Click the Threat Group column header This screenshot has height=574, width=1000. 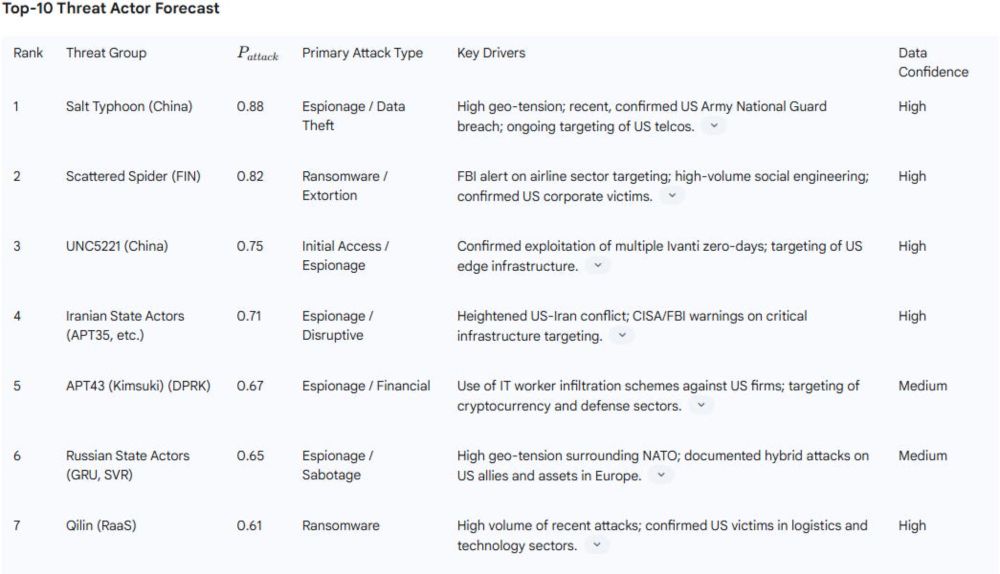click(106, 53)
